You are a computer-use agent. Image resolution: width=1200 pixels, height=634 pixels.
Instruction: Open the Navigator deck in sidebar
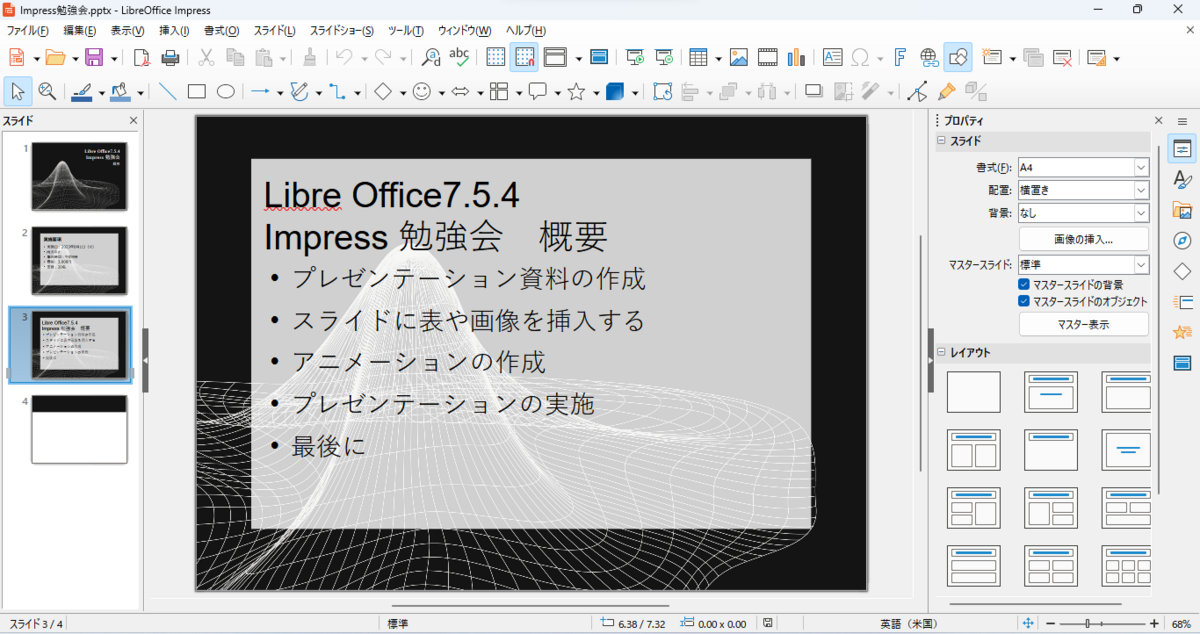[x=1182, y=241]
